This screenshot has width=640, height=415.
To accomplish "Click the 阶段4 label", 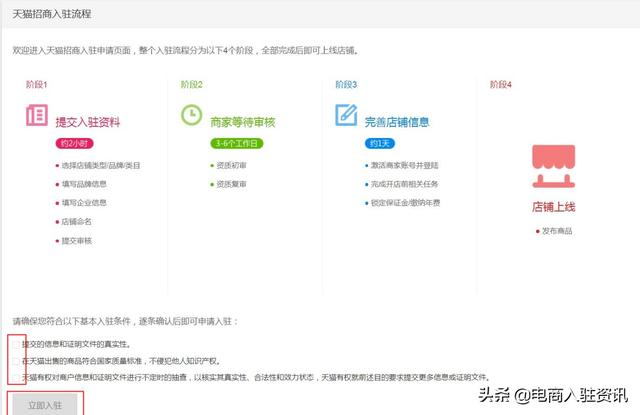I will click(501, 84).
